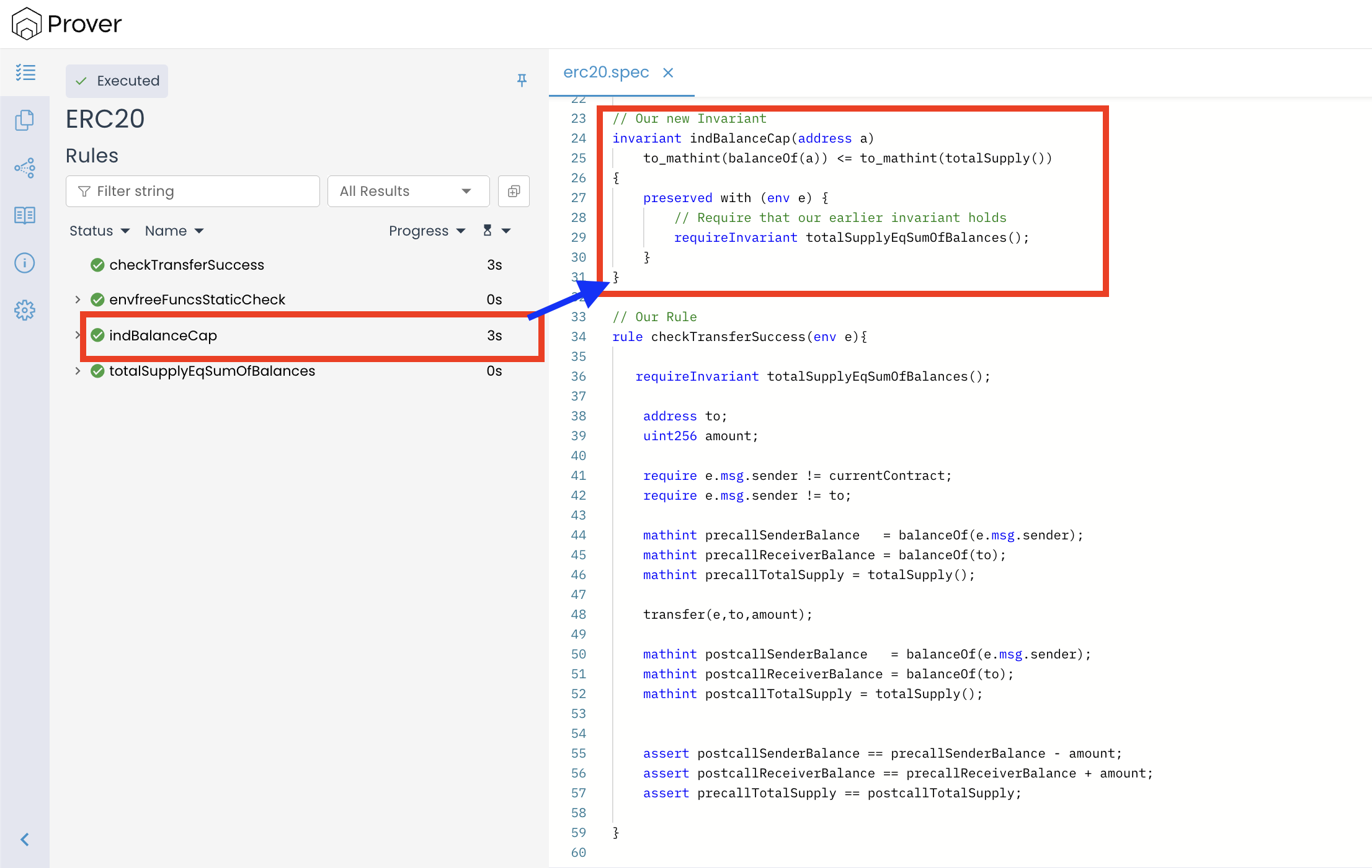Open the All Results dropdown
This screenshot has height=868, width=1372.
(x=408, y=192)
